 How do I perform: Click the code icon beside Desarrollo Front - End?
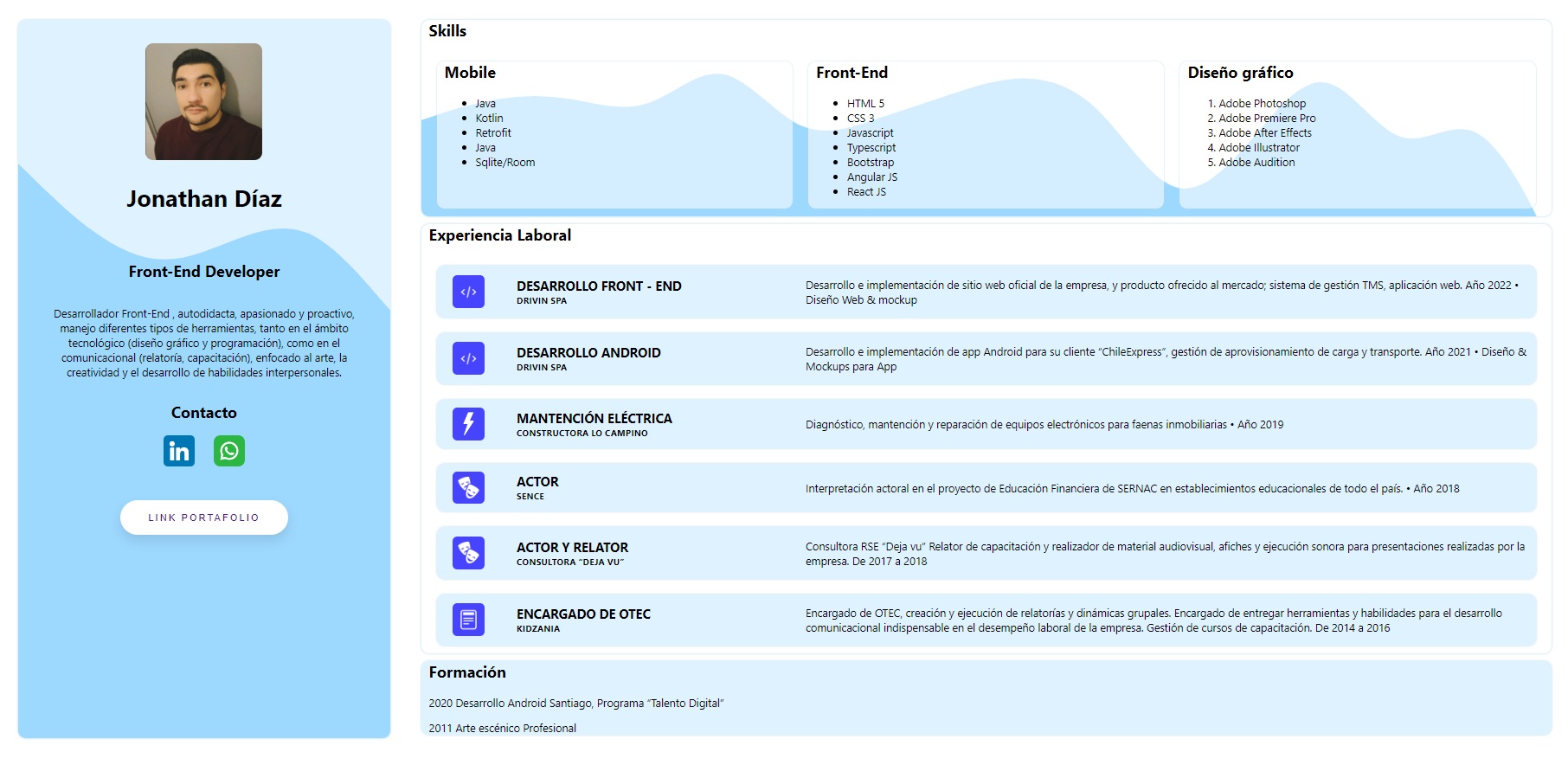point(468,292)
